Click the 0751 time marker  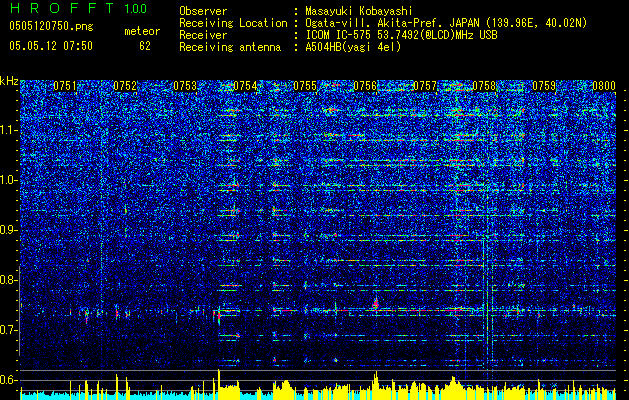tap(65, 86)
